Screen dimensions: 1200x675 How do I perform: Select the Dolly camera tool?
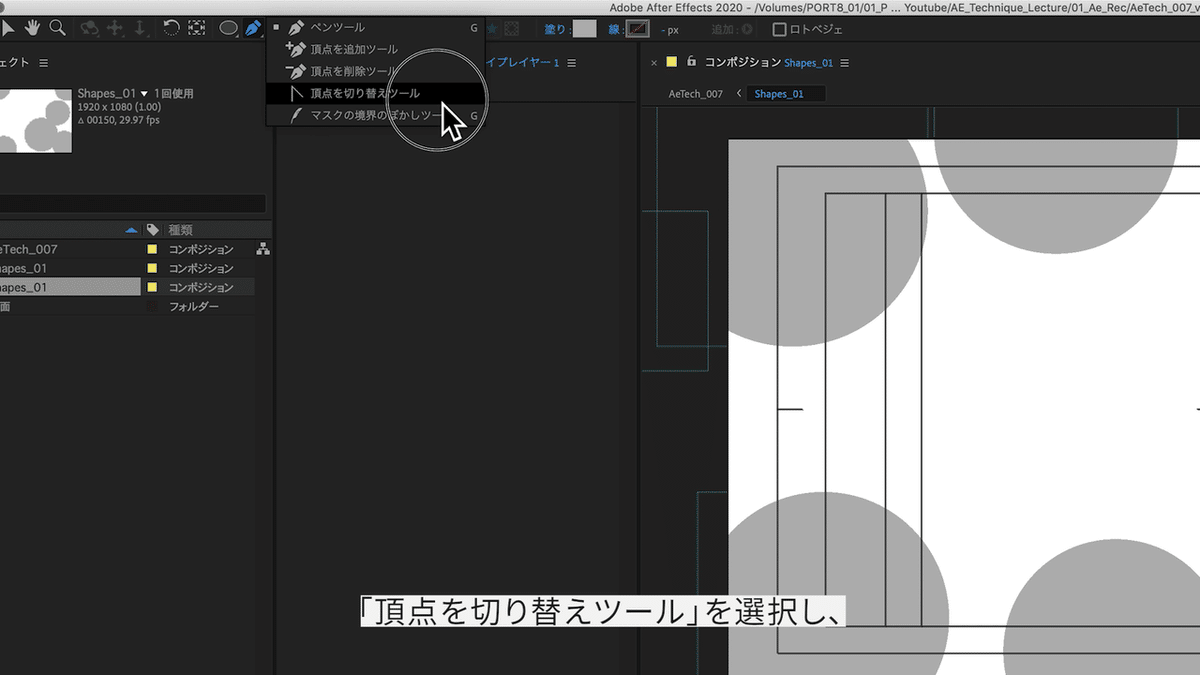click(140, 28)
